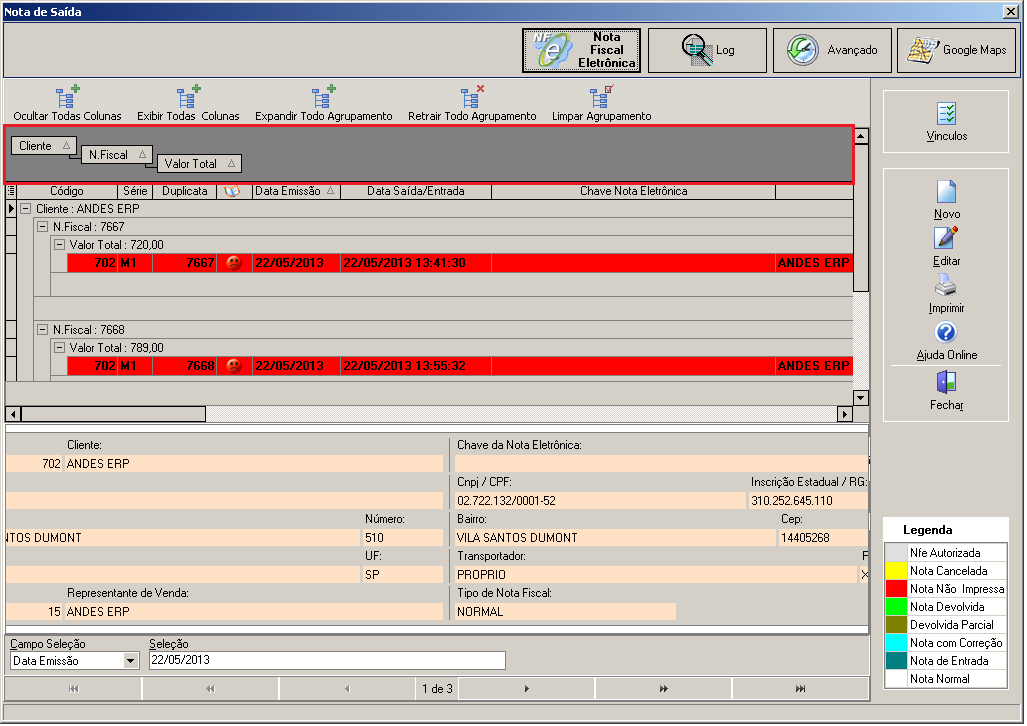Open Vínculos checklist icon
The image size is (1027, 726).
[x=946, y=114]
